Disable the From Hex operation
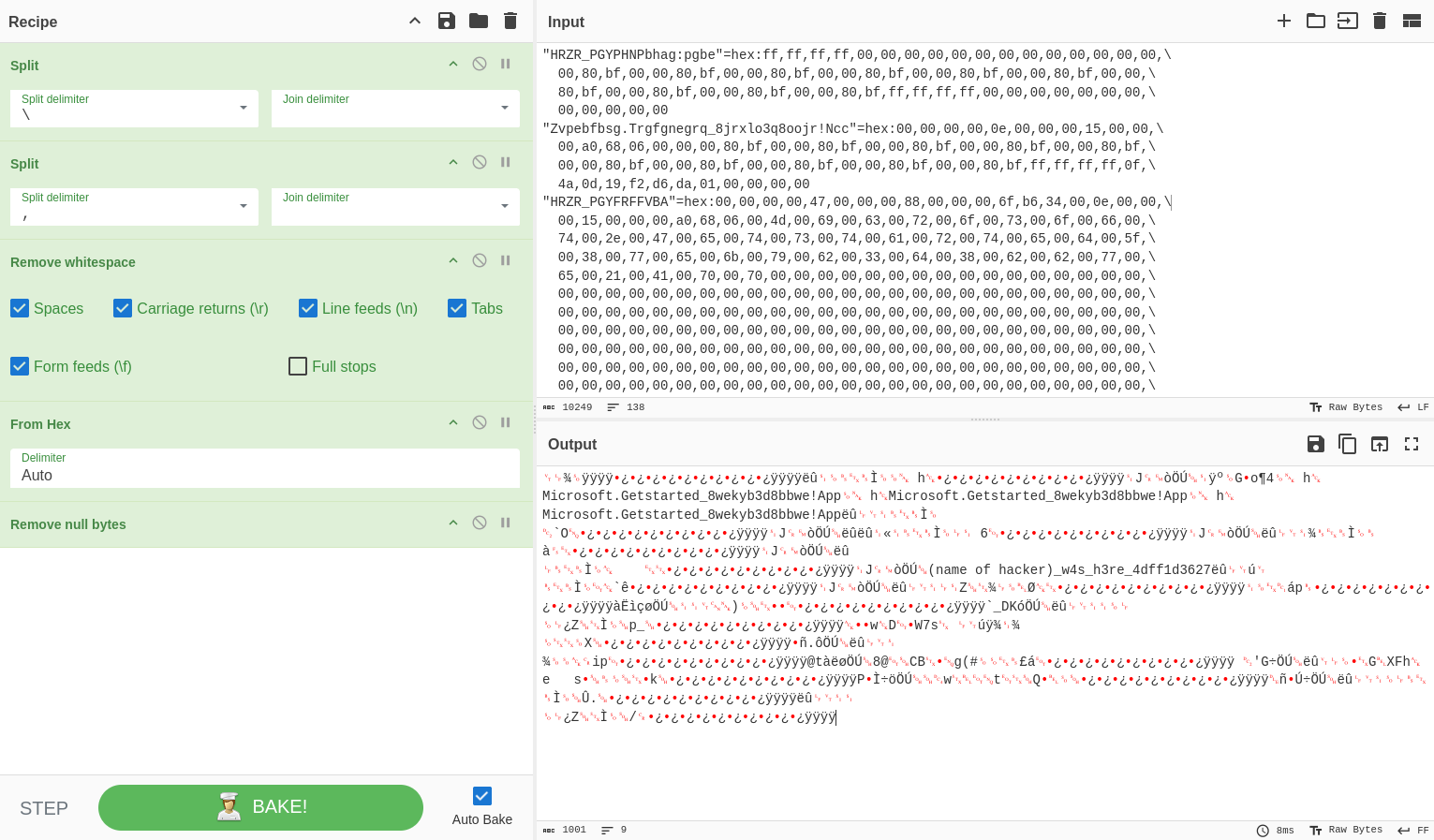This screenshot has width=1434, height=840. click(480, 422)
